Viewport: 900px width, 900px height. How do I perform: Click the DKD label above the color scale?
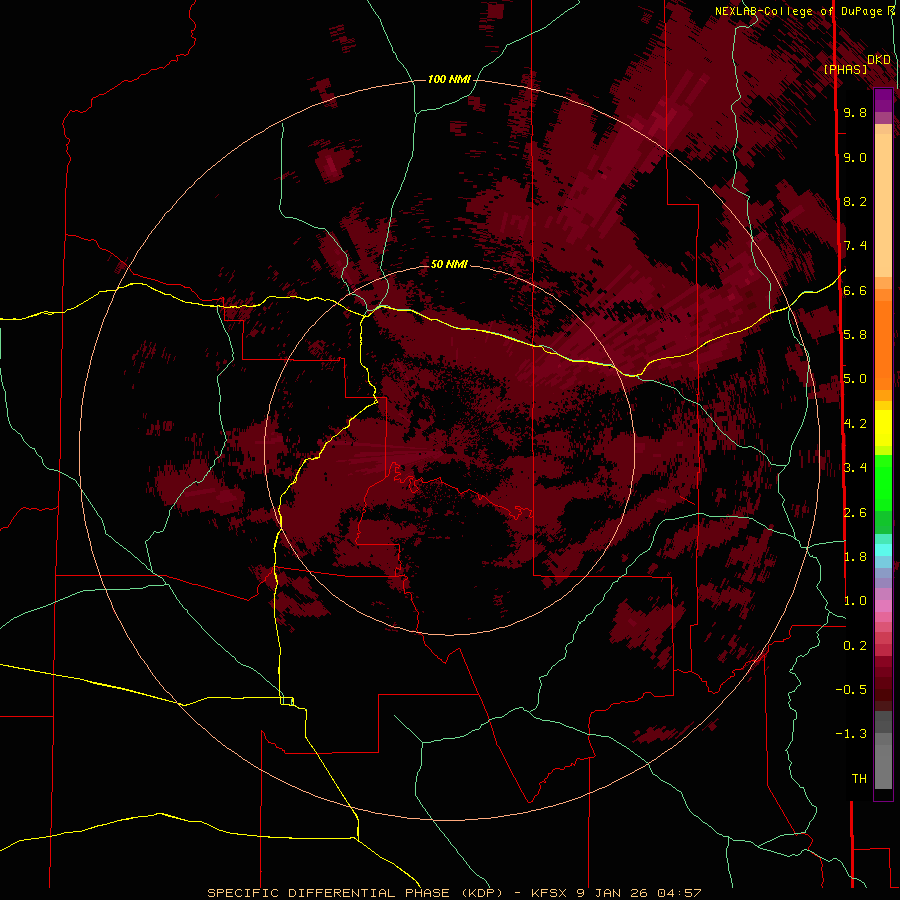879,60
